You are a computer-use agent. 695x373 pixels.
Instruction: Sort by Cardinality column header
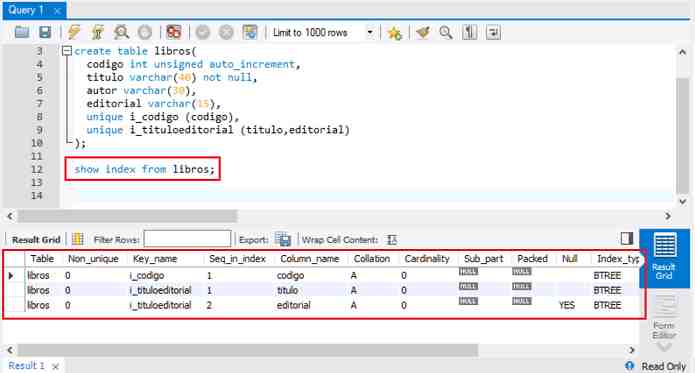[427, 259]
